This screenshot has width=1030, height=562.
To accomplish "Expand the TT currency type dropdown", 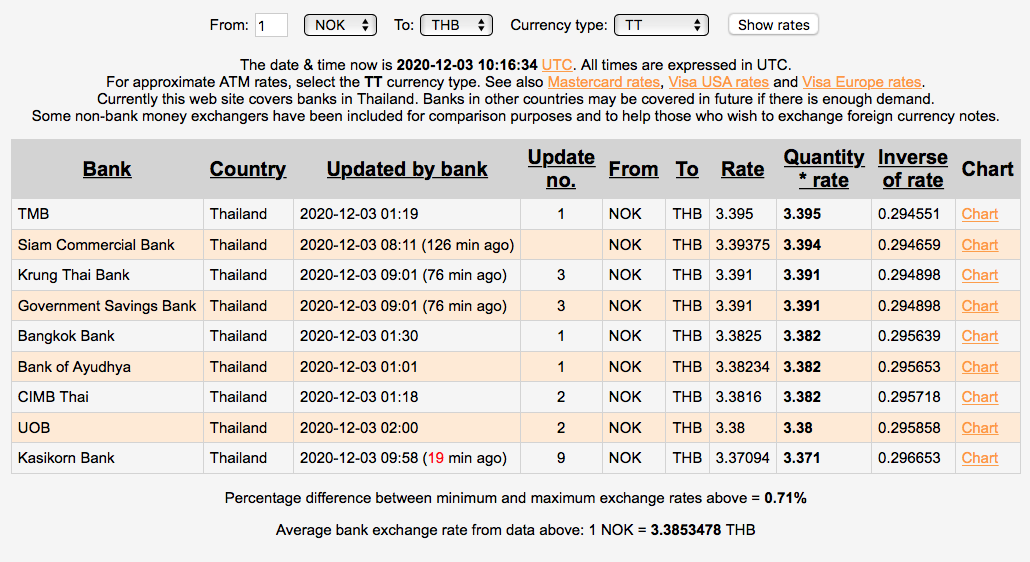I will pyautogui.click(x=661, y=25).
